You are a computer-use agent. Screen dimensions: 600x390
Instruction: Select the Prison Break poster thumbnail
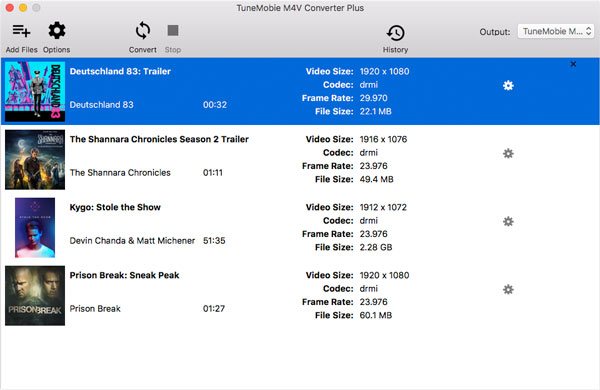pyautogui.click(x=35, y=295)
